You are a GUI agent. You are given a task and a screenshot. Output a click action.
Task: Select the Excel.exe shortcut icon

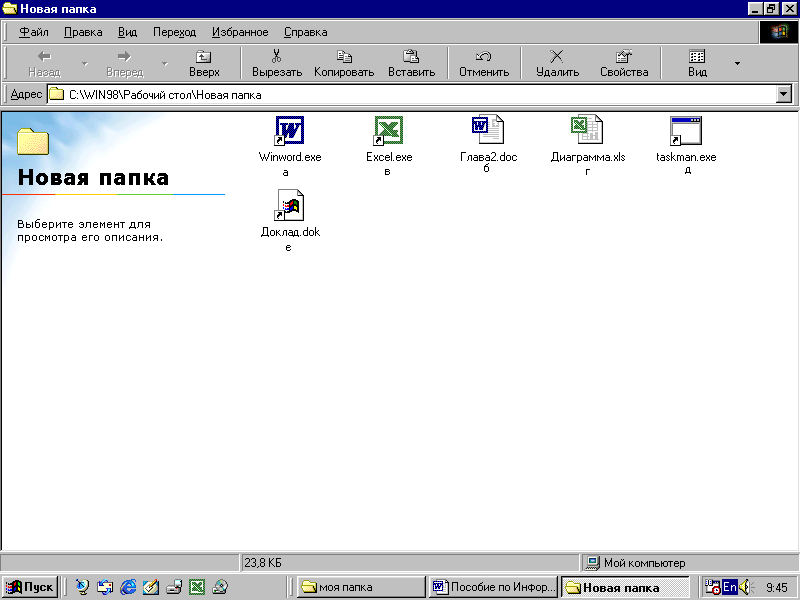tap(389, 131)
